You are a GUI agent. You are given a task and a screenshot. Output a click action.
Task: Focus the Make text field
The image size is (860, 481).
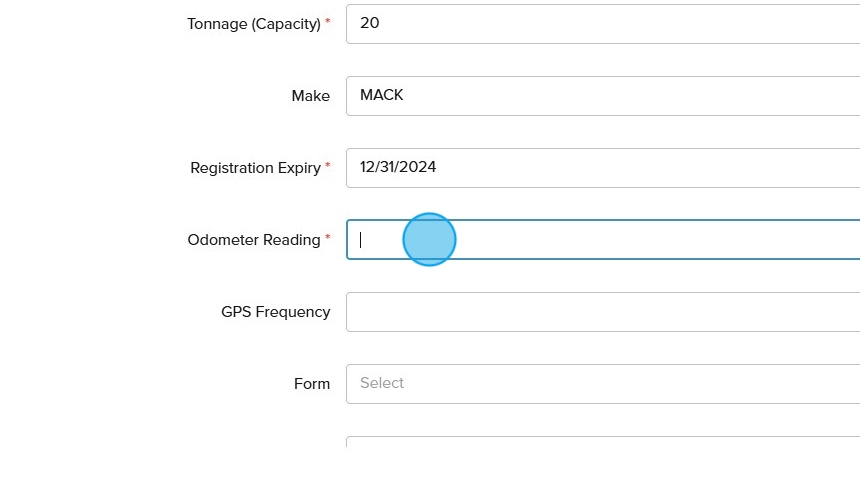coord(600,96)
